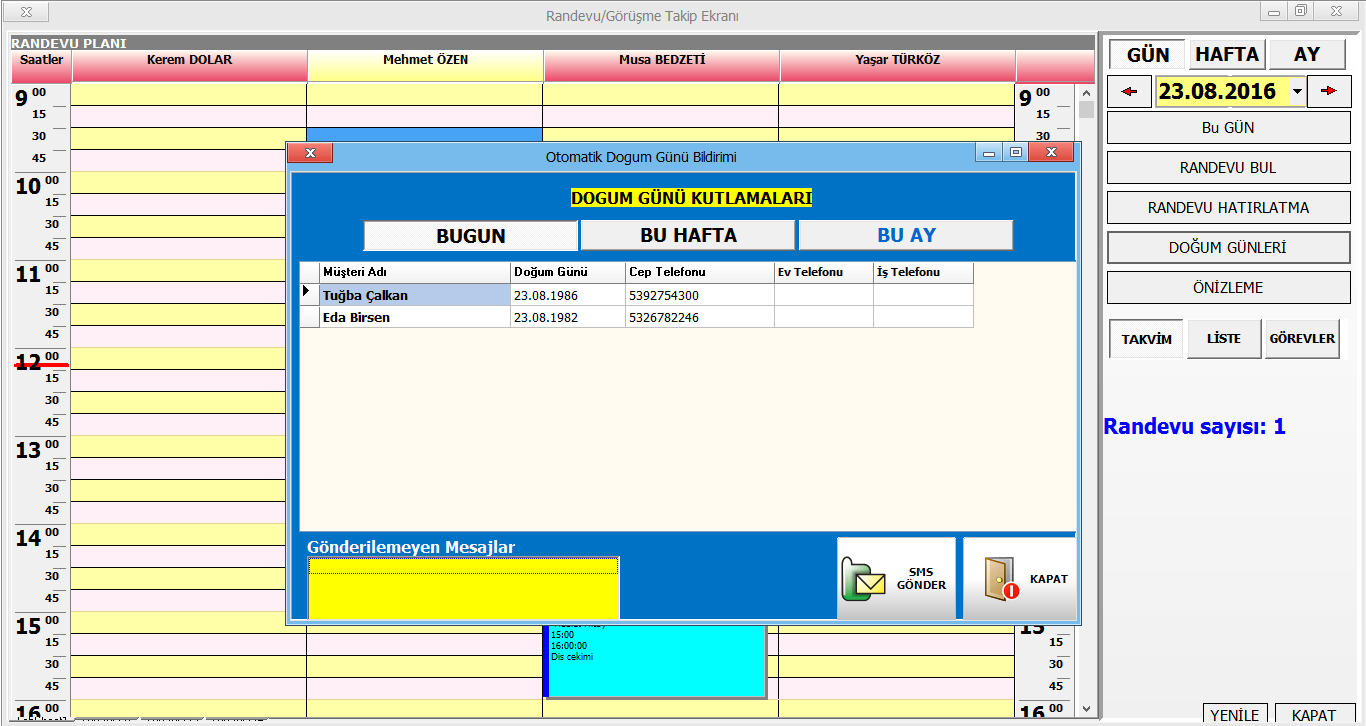The width and height of the screenshot is (1366, 726).
Task: Click the dialog's top-left red system icon
Action: (310, 153)
